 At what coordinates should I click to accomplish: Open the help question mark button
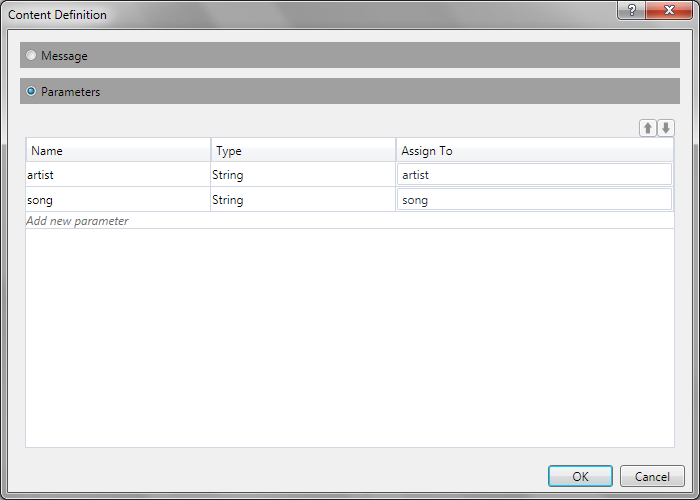[x=632, y=10]
